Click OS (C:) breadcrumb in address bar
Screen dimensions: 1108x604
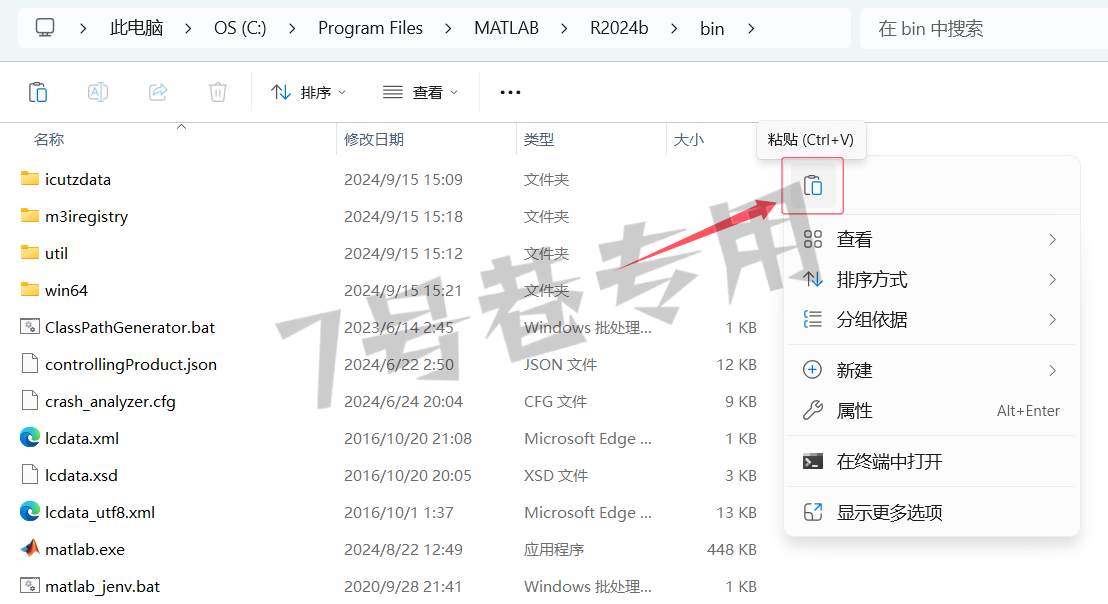240,28
